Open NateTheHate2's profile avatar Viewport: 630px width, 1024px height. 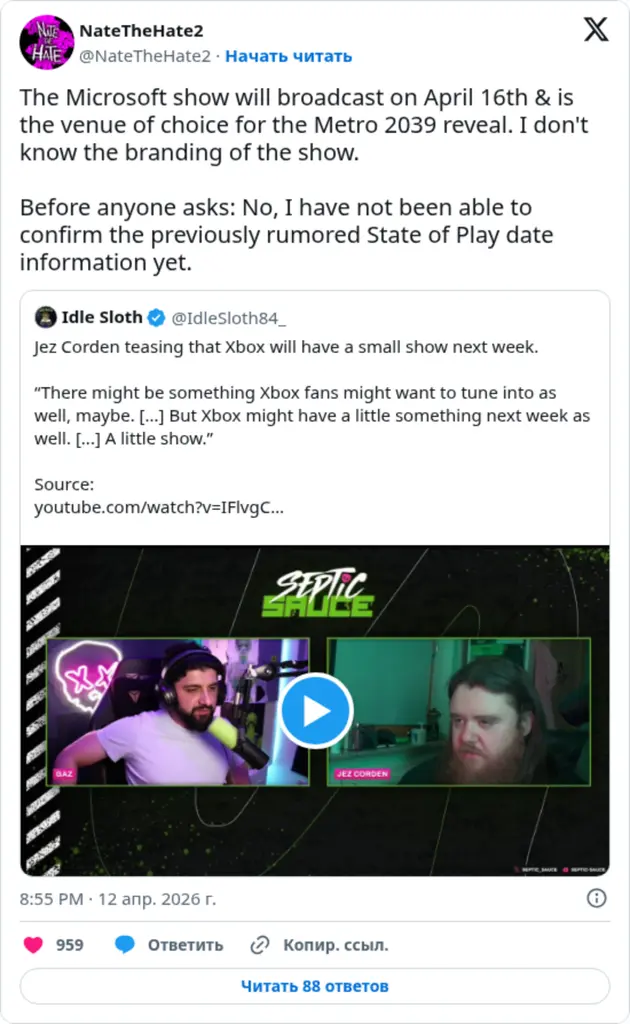click(x=45, y=42)
